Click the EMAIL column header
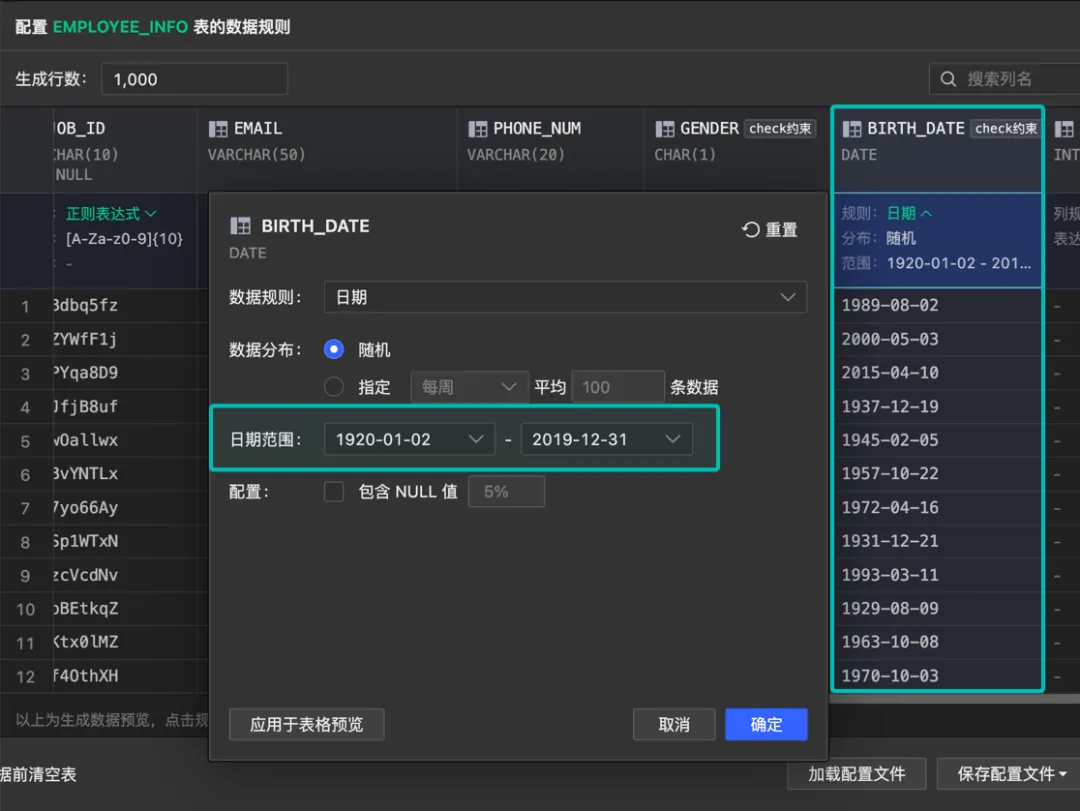Image resolution: width=1080 pixels, height=811 pixels. tap(326, 149)
